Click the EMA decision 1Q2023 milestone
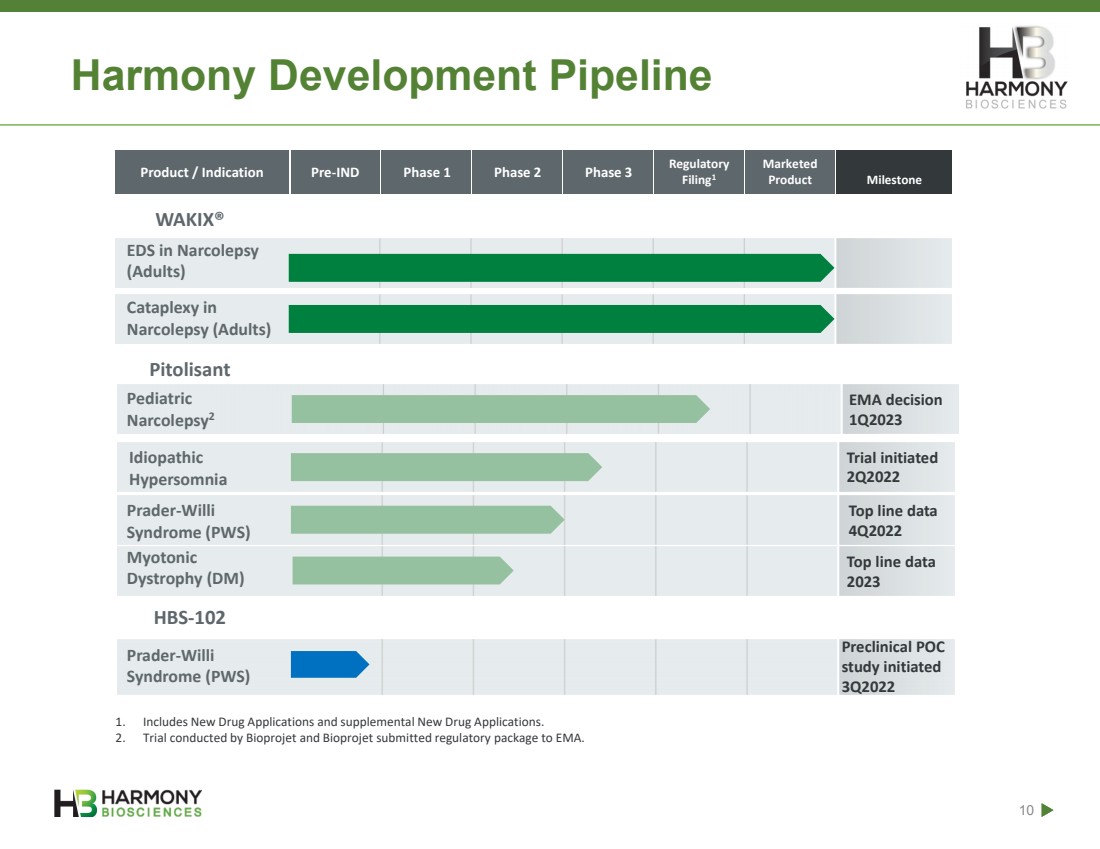The height and width of the screenshot is (849, 1100). pos(895,410)
